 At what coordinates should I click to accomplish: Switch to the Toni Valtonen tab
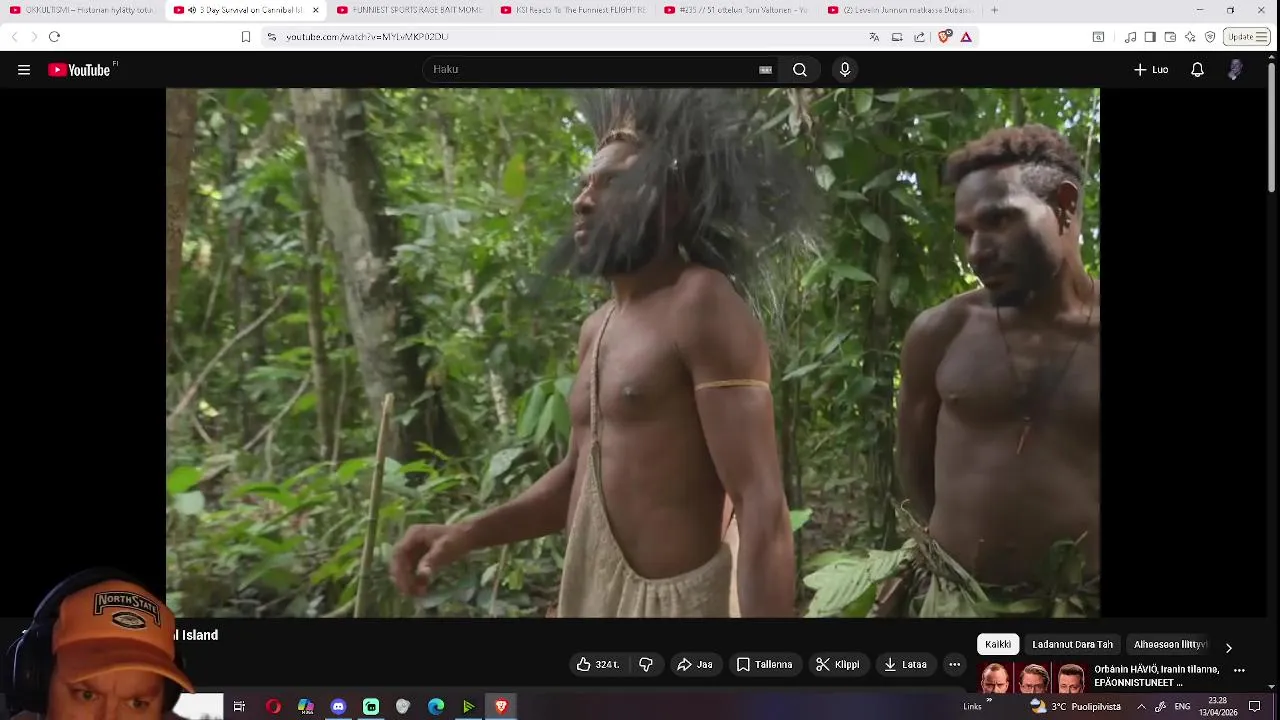click(x=738, y=10)
